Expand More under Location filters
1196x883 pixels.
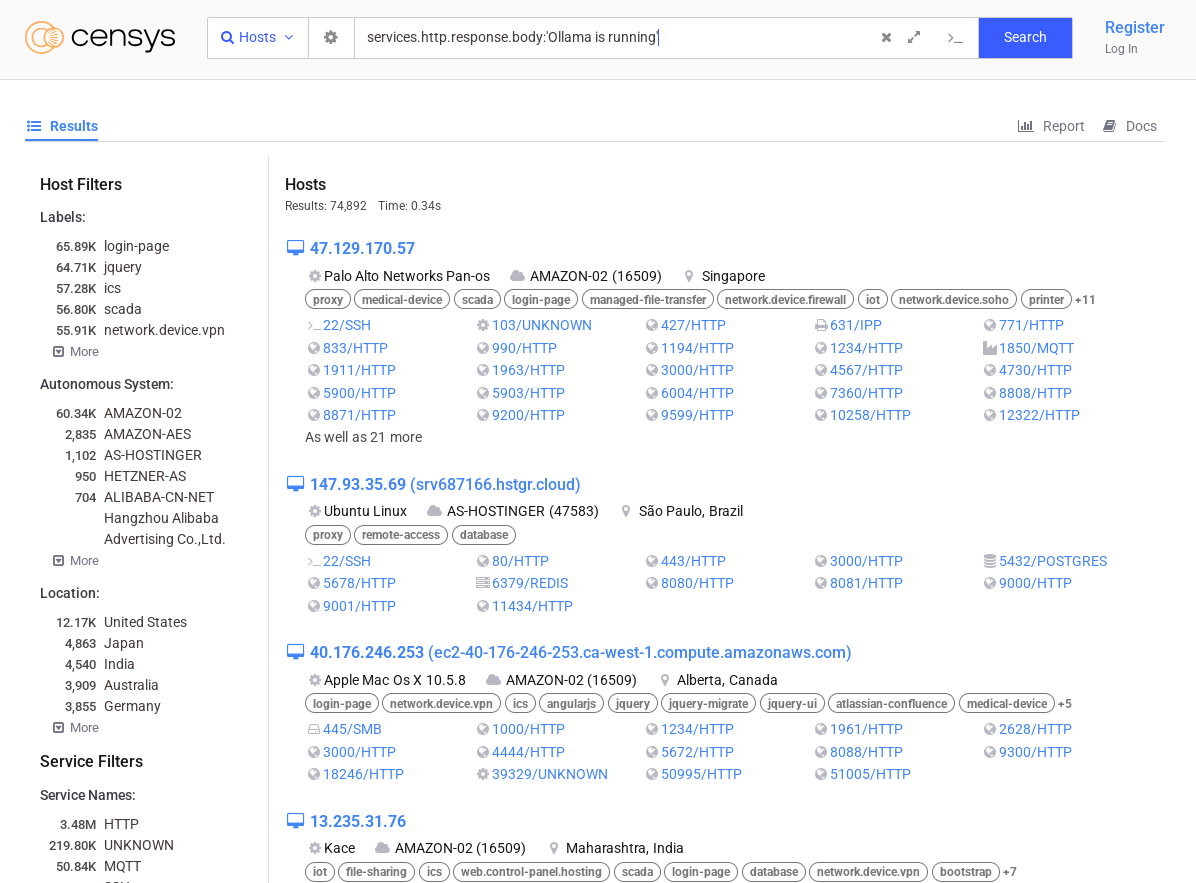(76, 728)
